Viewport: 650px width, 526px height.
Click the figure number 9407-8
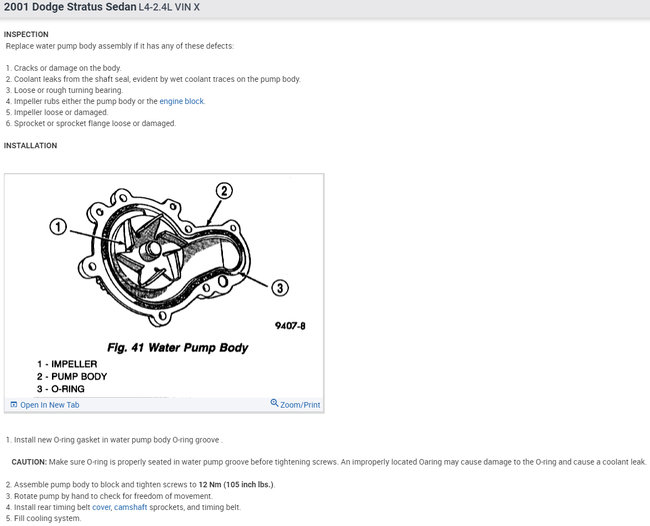tap(290, 326)
